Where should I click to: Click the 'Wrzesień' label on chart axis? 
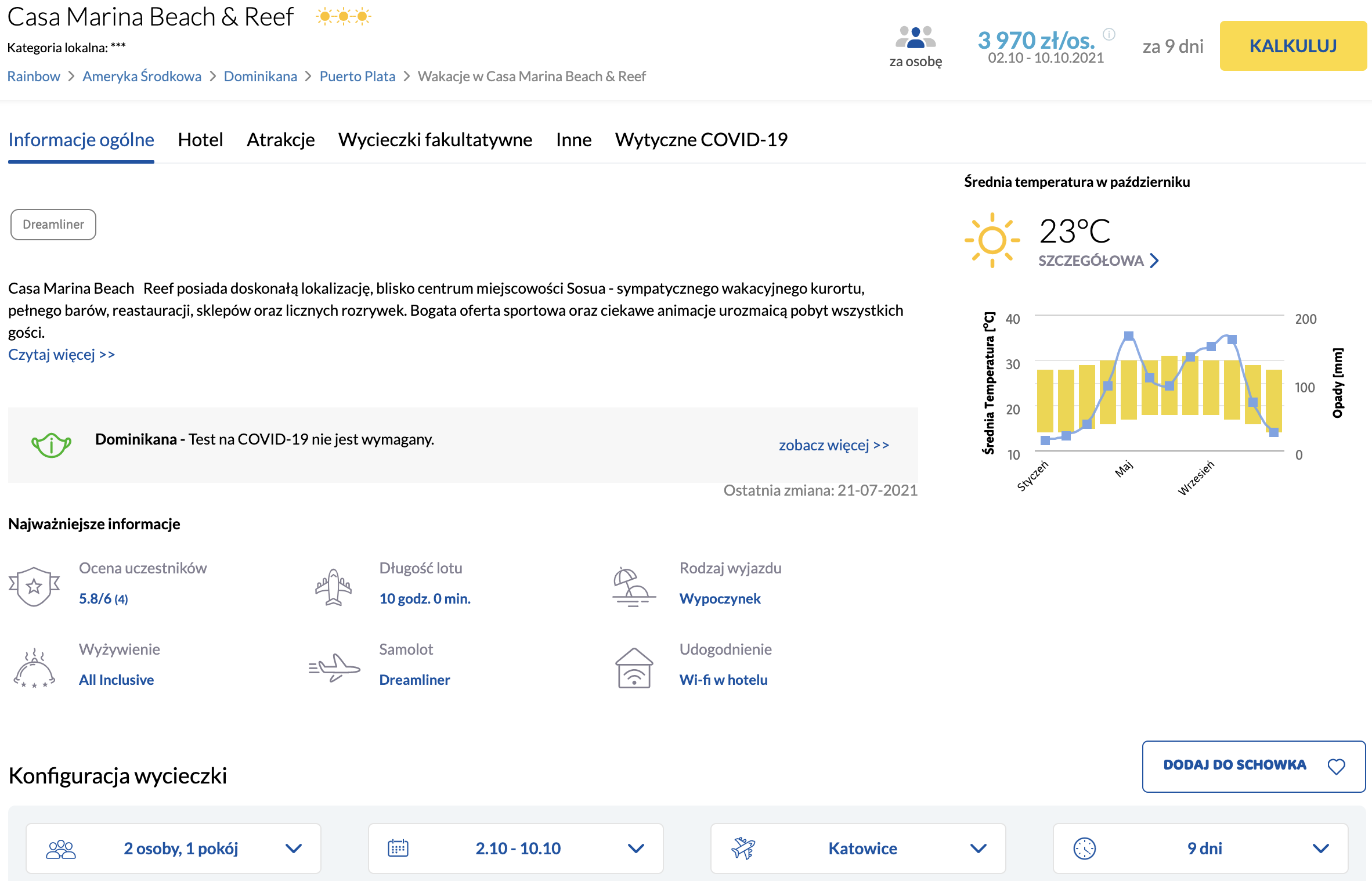(1196, 478)
